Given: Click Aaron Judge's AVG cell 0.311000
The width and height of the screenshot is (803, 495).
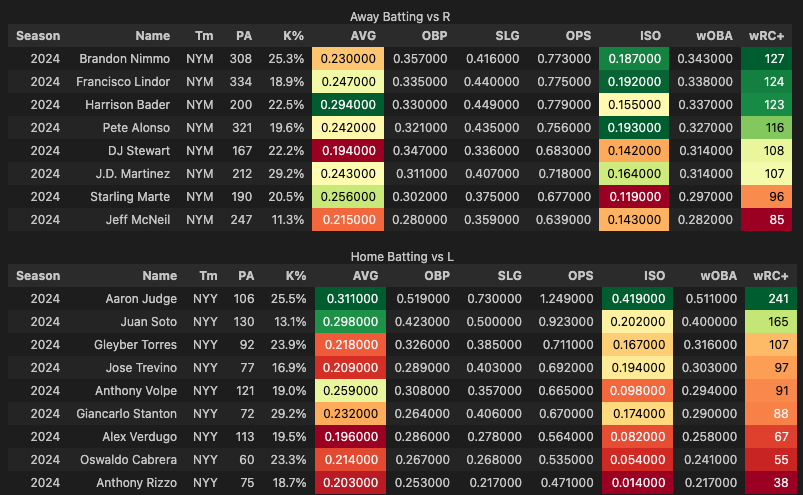Looking at the screenshot, I should point(350,299).
